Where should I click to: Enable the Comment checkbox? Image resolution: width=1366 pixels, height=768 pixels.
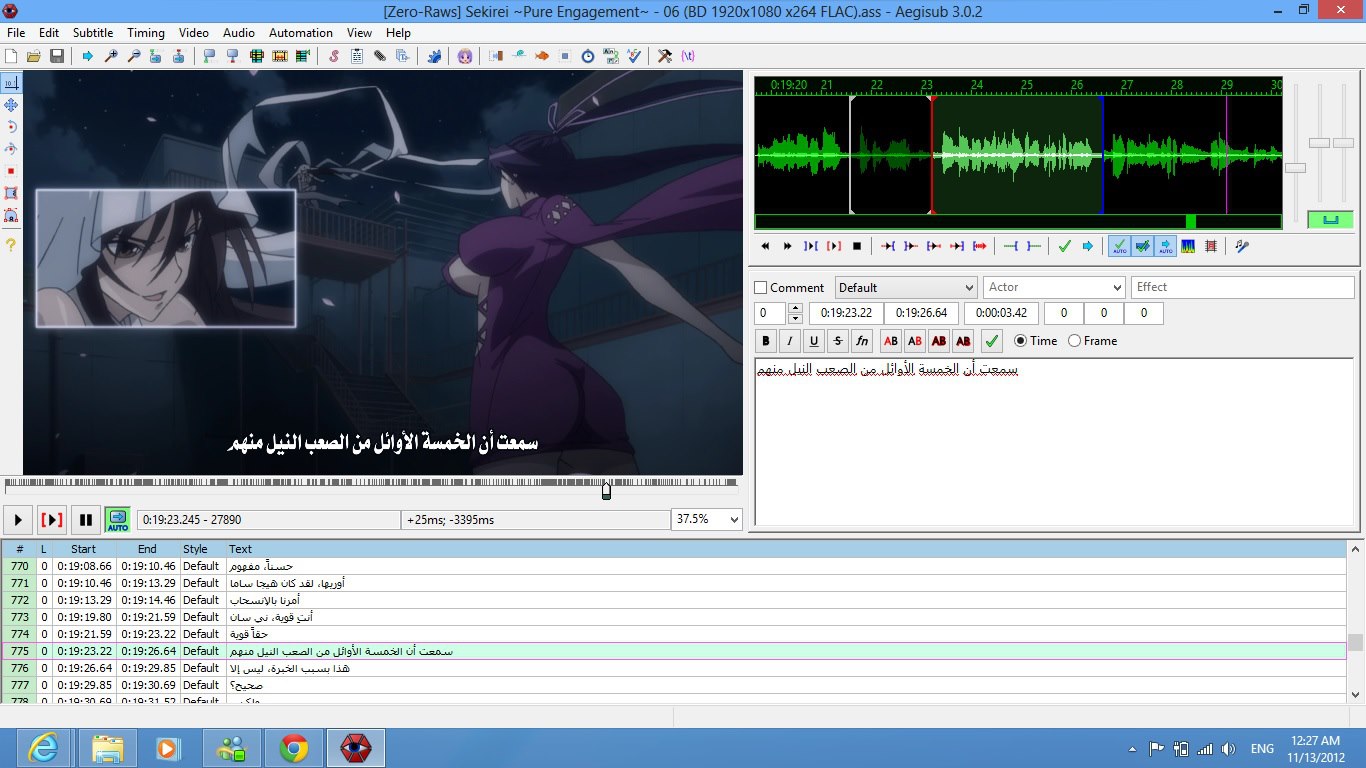pos(761,288)
